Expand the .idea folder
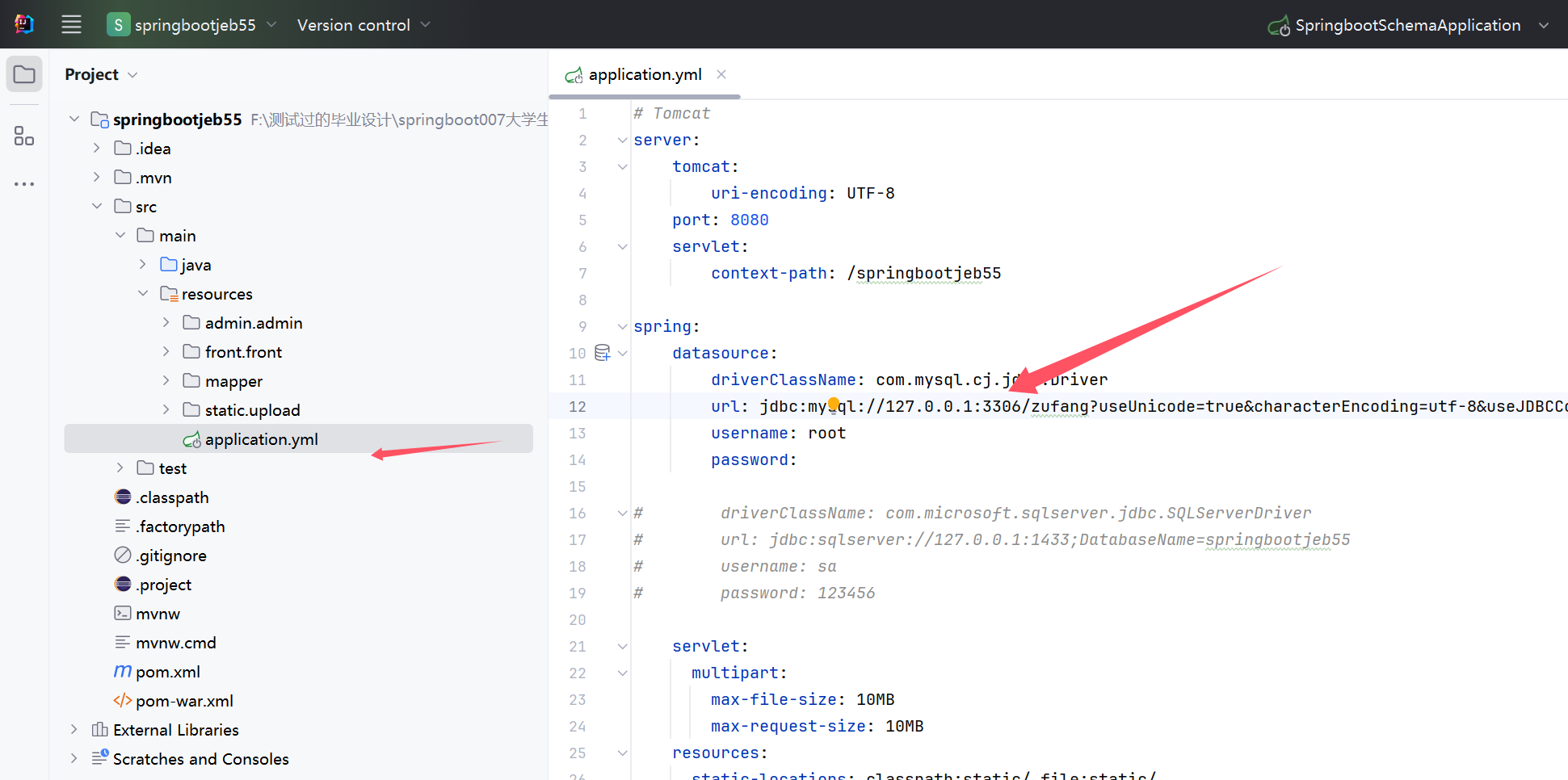 pyautogui.click(x=97, y=148)
